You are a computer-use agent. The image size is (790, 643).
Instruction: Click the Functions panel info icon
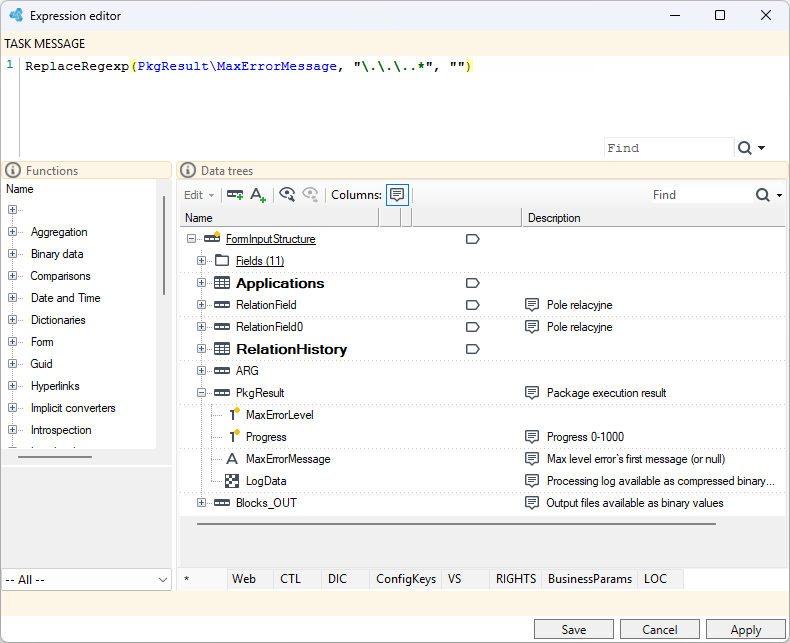(x=13, y=170)
